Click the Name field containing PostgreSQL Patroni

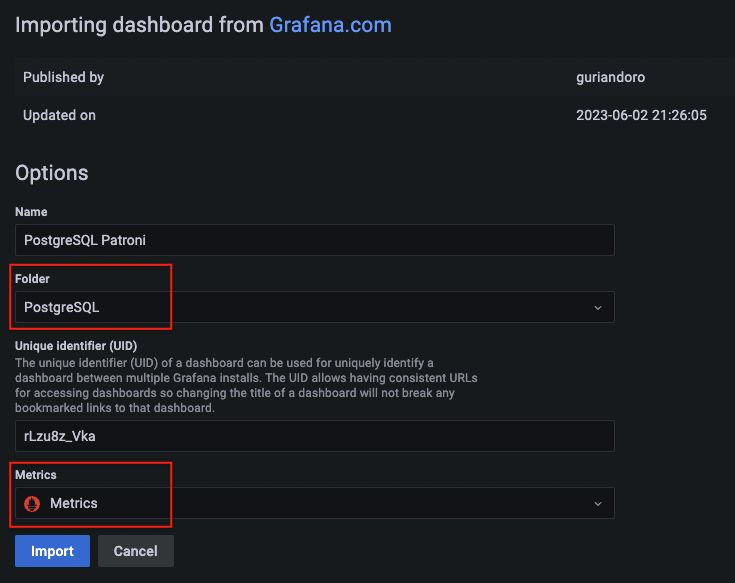coord(314,240)
